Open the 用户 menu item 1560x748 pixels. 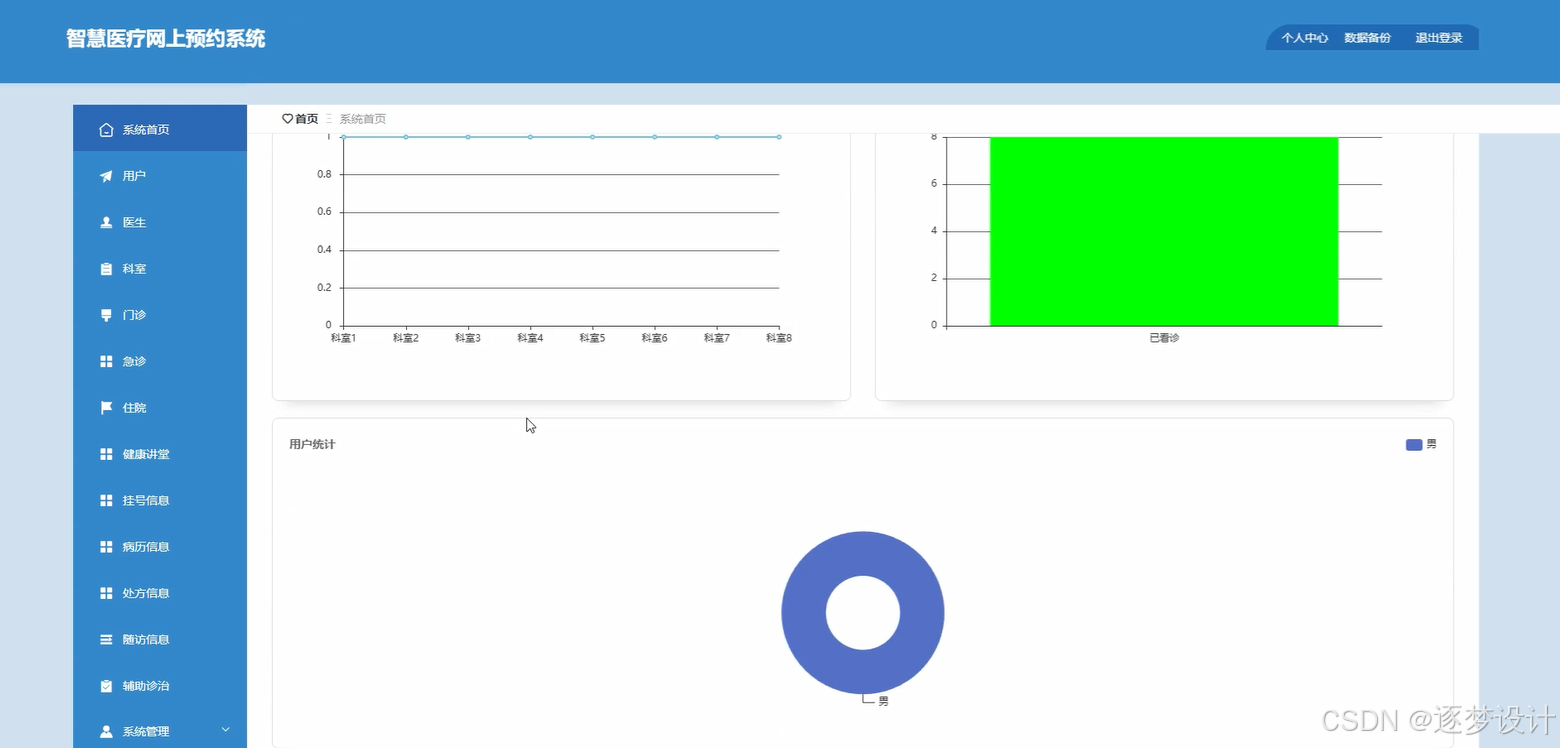pyautogui.click(x=160, y=176)
